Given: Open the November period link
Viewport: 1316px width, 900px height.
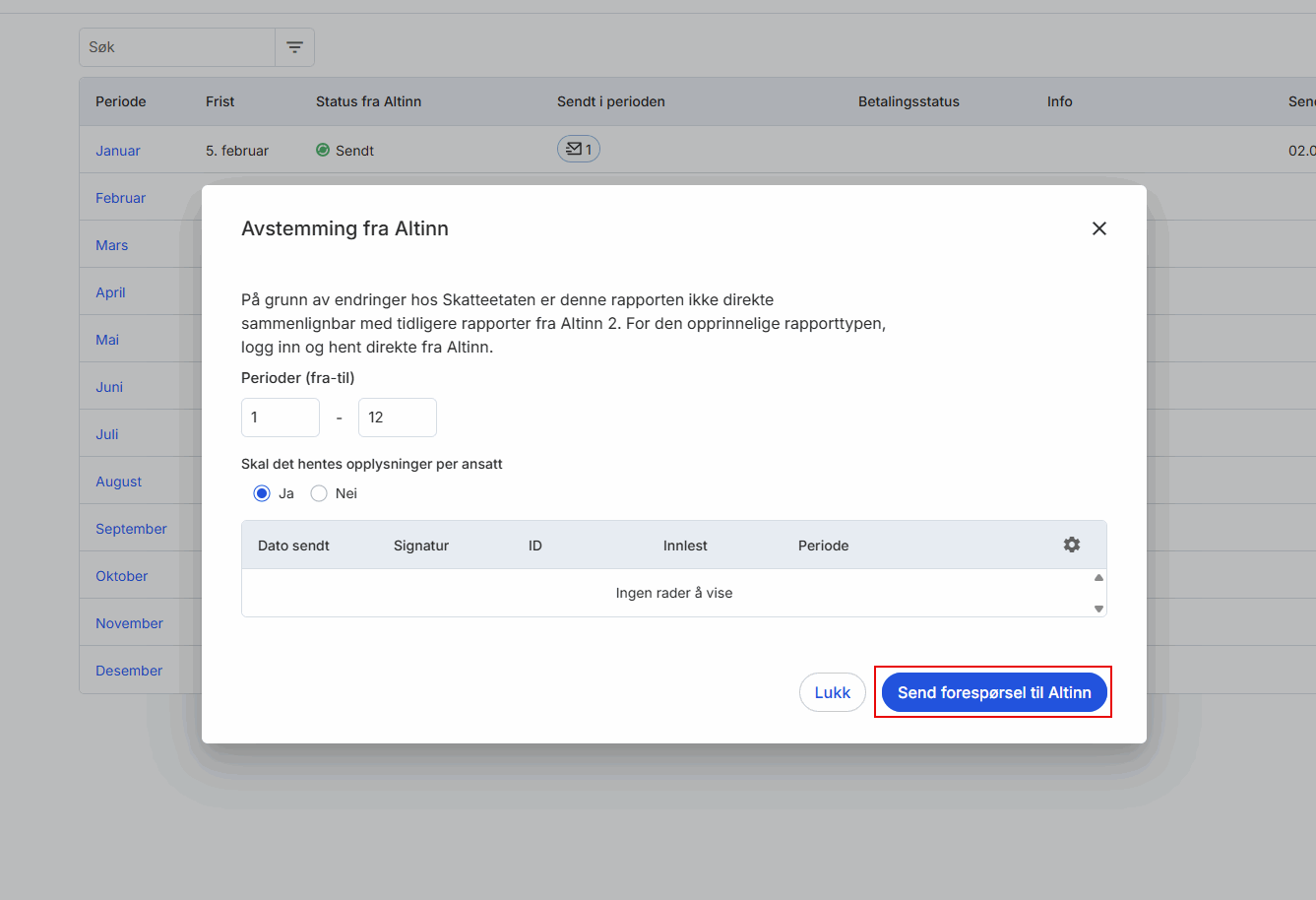Looking at the screenshot, I should [129, 623].
